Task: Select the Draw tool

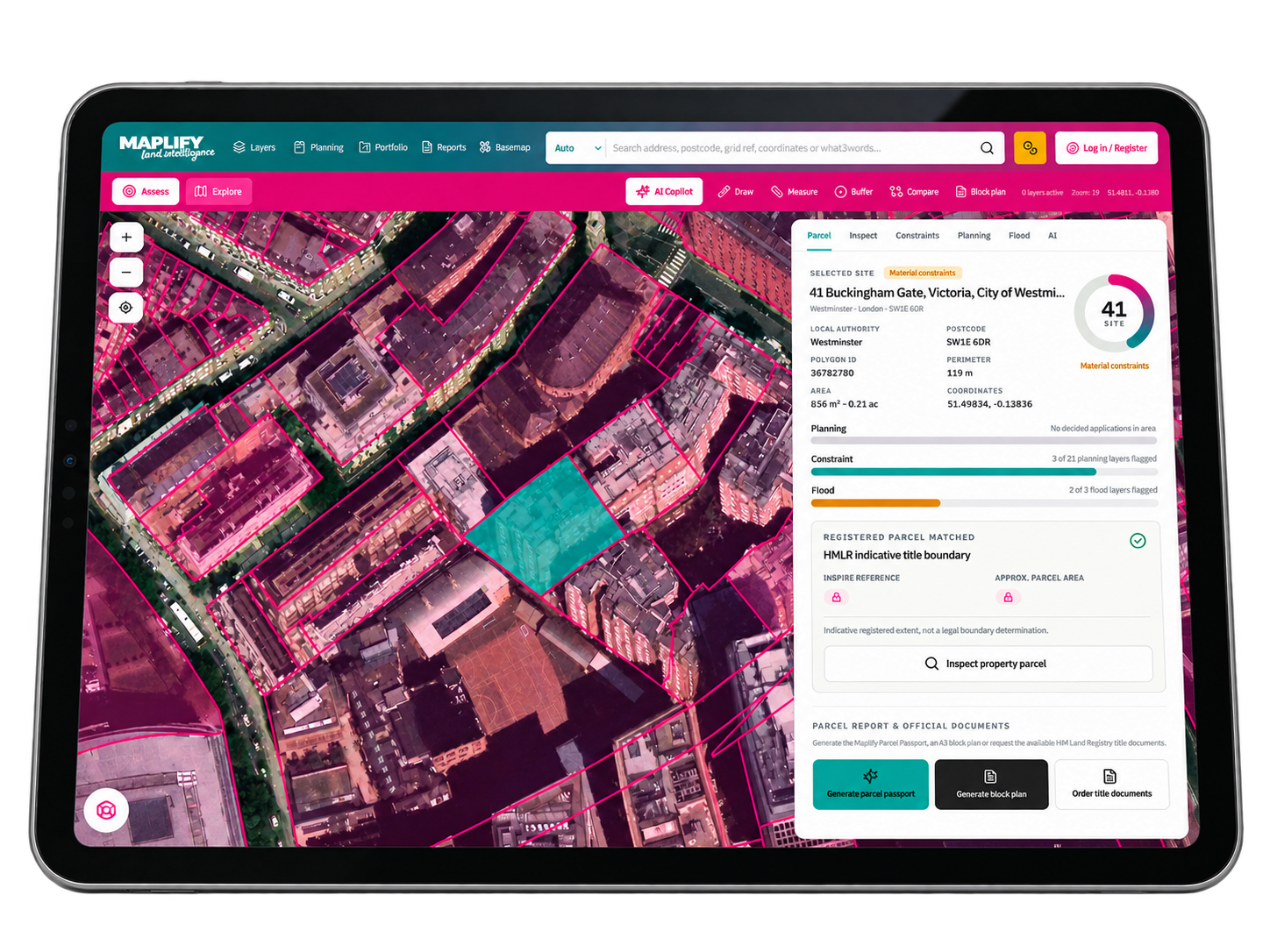Action: click(x=736, y=191)
